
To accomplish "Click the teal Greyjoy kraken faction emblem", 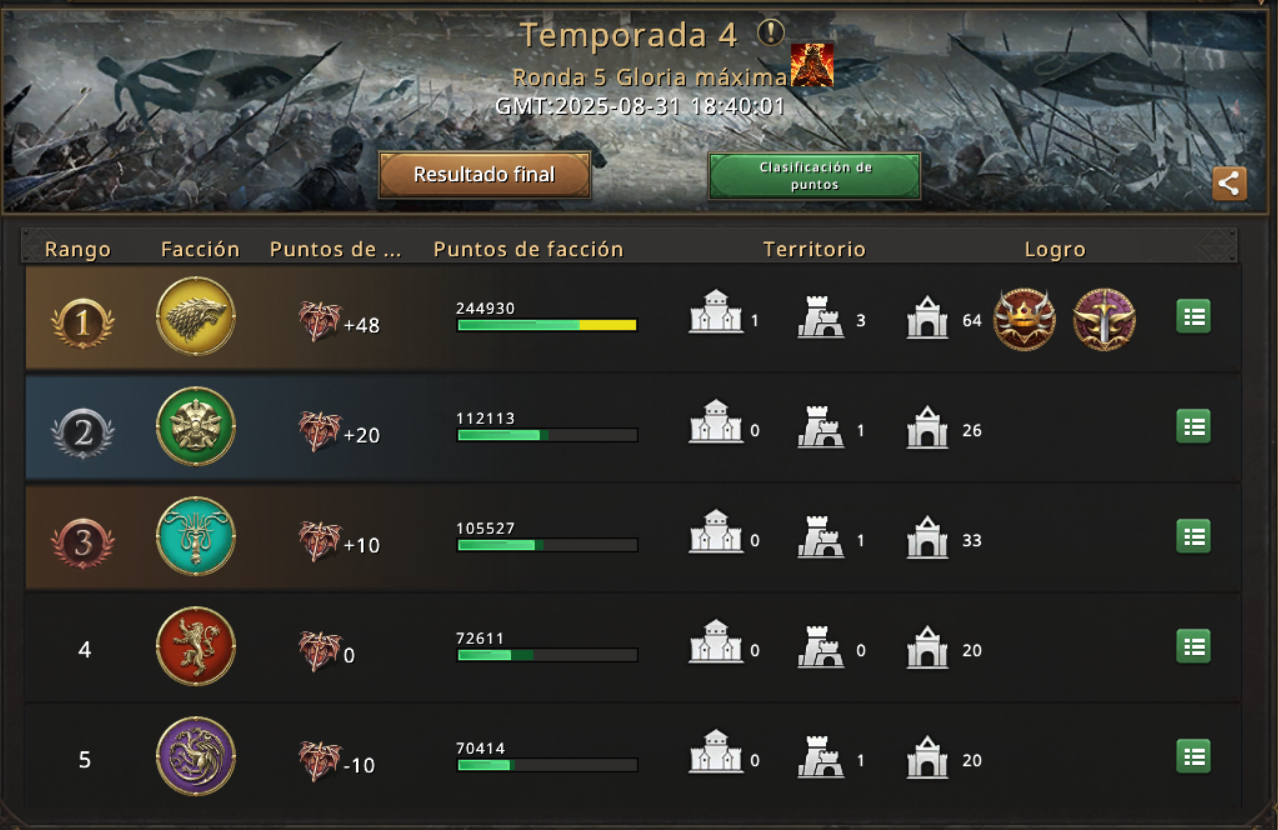I will tap(196, 537).
